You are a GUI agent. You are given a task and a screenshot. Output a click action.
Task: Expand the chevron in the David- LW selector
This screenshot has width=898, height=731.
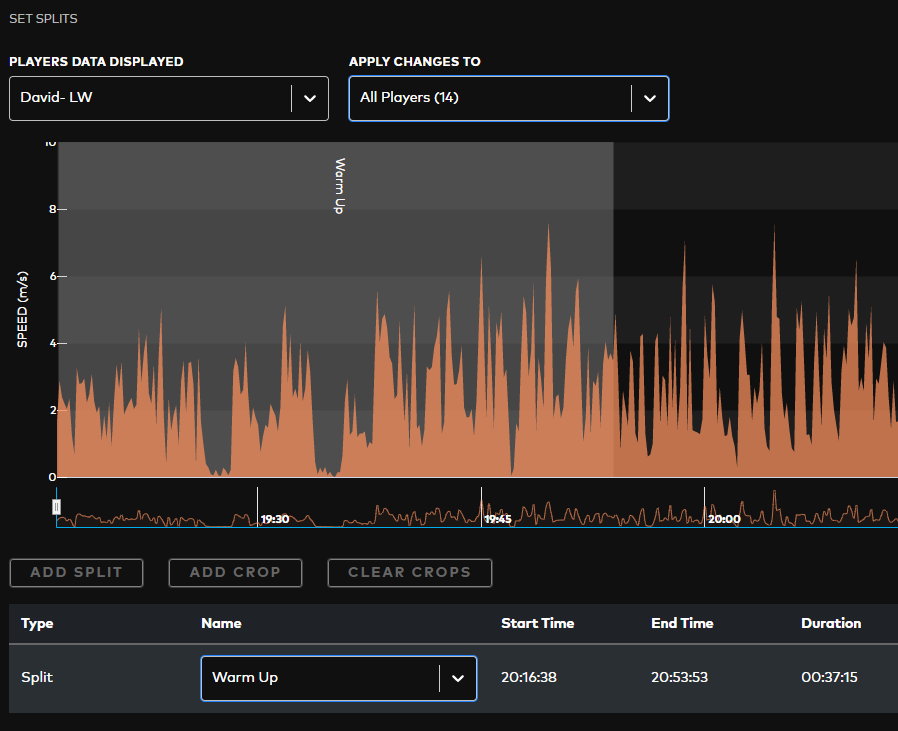pos(310,99)
